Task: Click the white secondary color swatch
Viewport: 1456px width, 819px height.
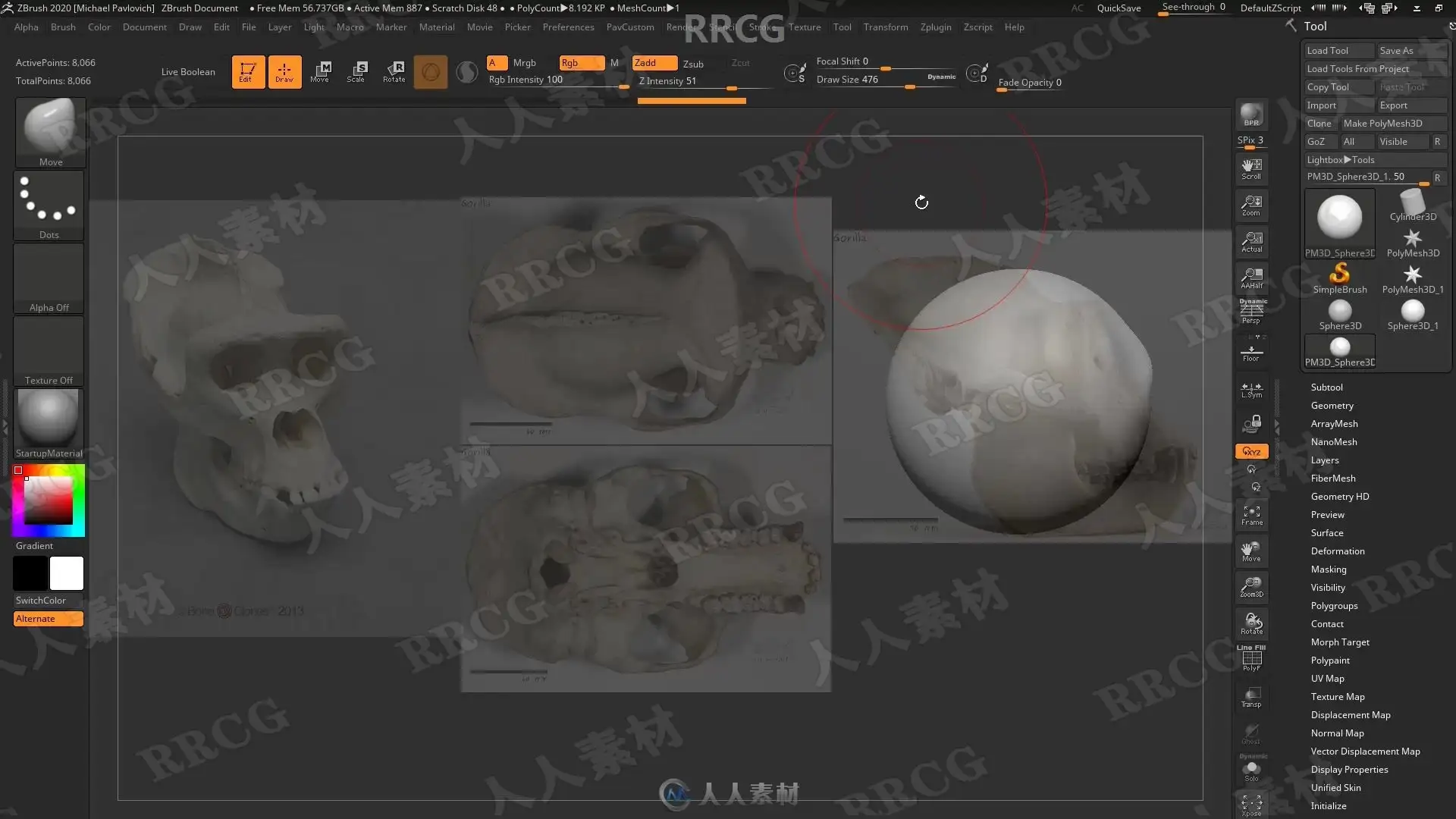Action: (67, 573)
